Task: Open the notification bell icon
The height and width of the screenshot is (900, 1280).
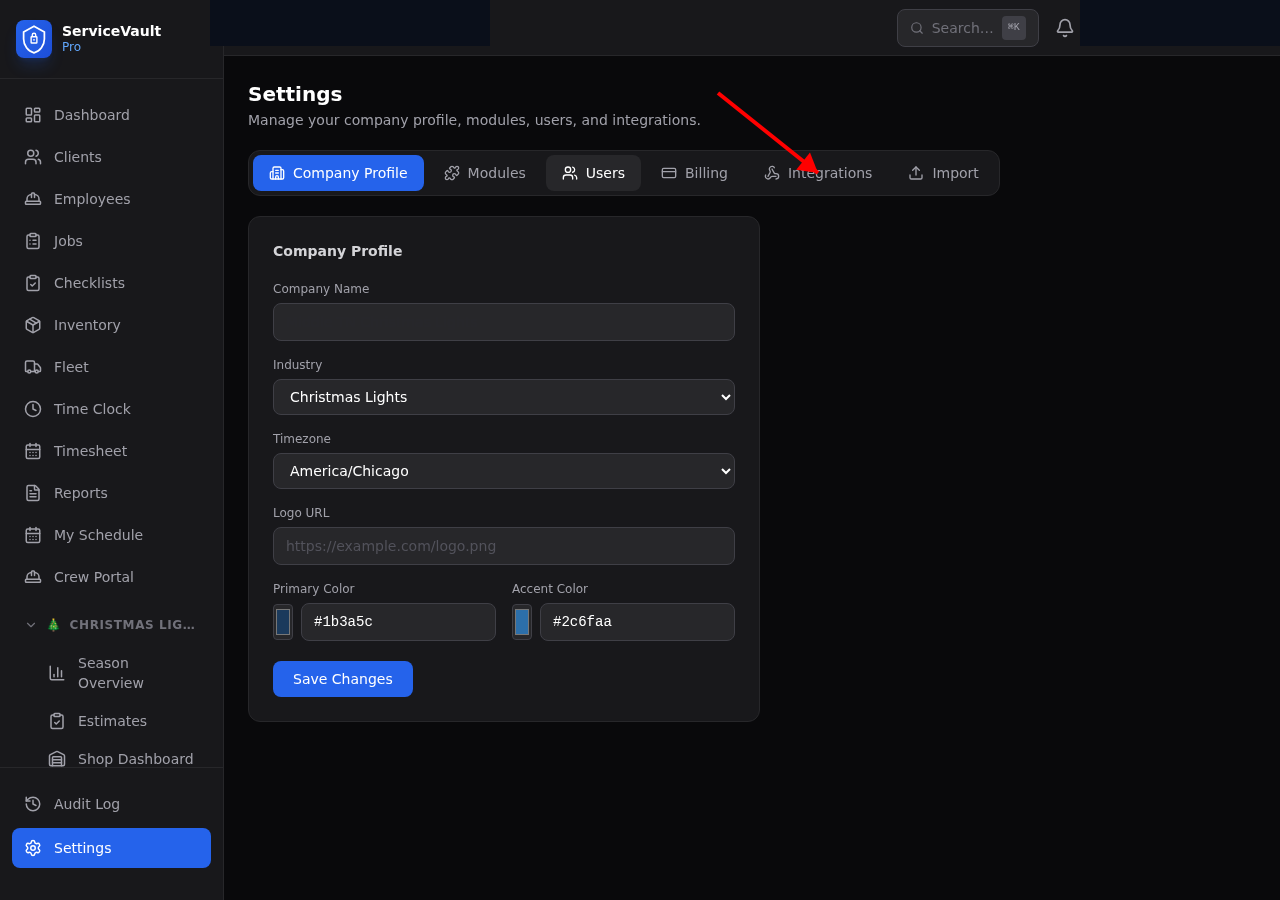Action: [x=1064, y=27]
